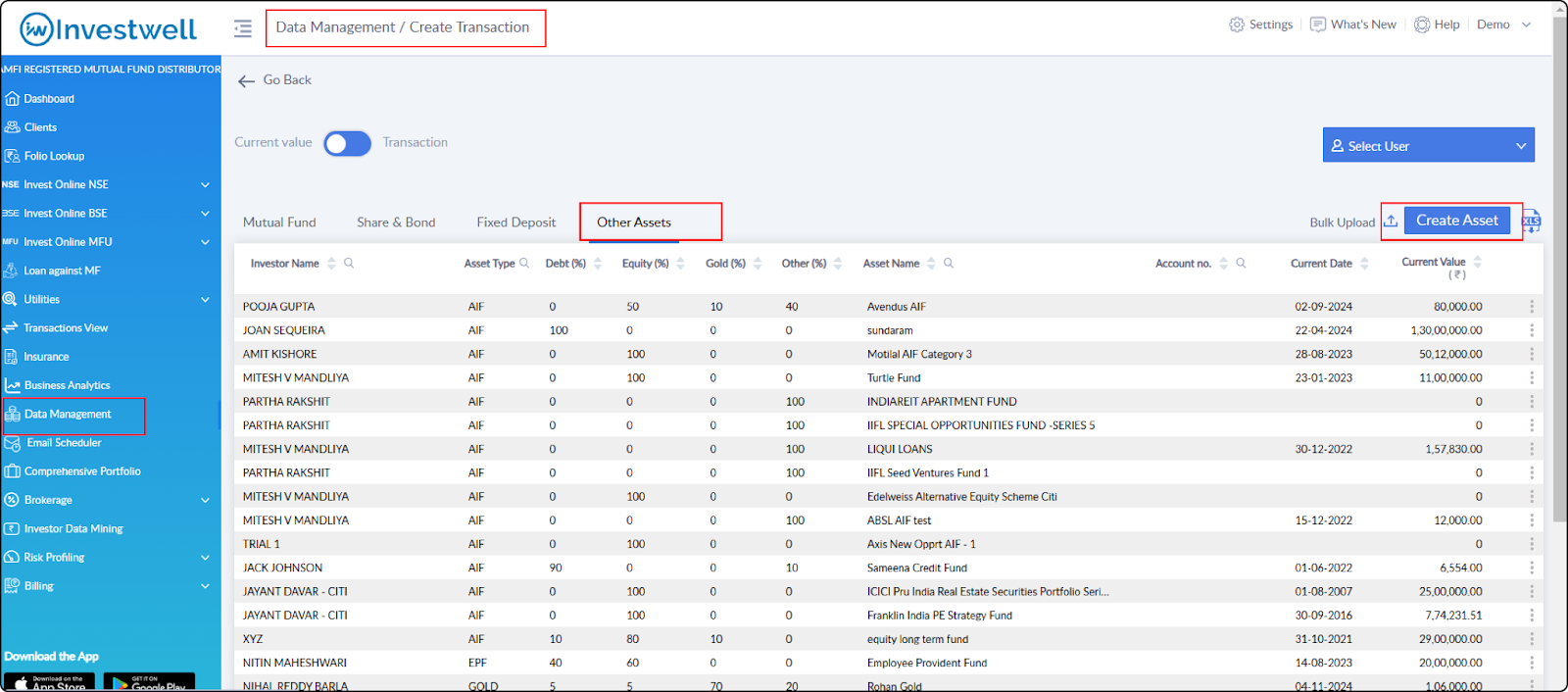Sort by Equity (%) column arrows
The height and width of the screenshot is (692, 1568).
(x=681, y=263)
